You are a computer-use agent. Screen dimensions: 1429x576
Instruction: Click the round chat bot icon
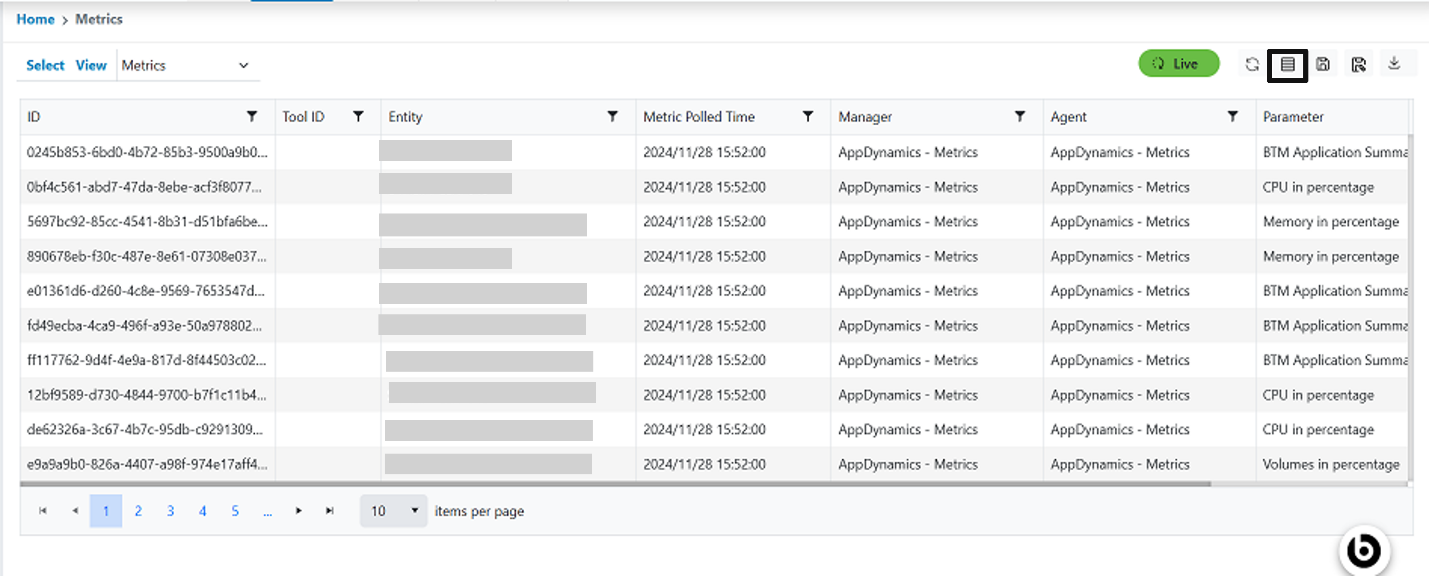tap(1364, 550)
